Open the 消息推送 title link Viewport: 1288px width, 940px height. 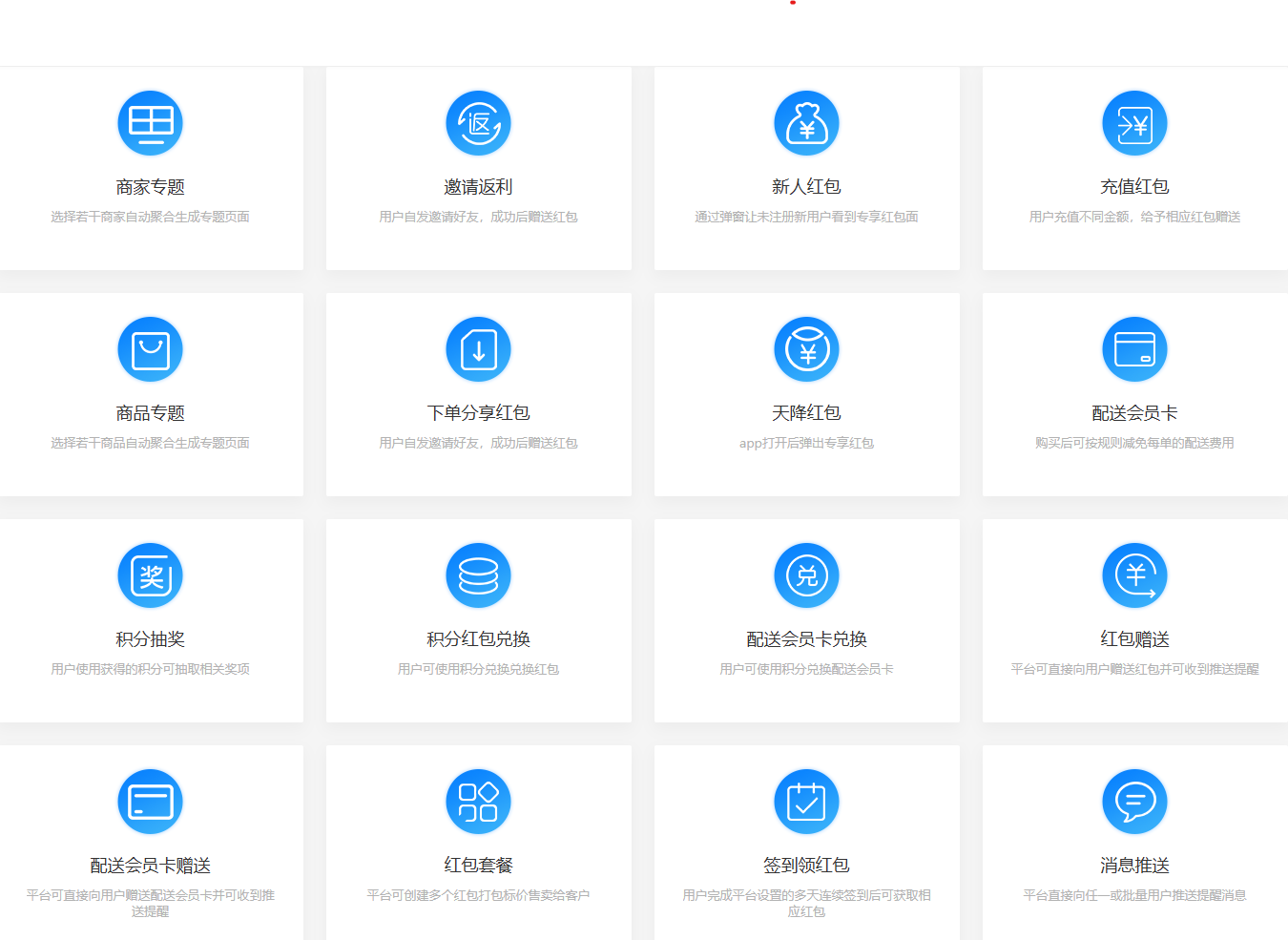coord(1134,866)
